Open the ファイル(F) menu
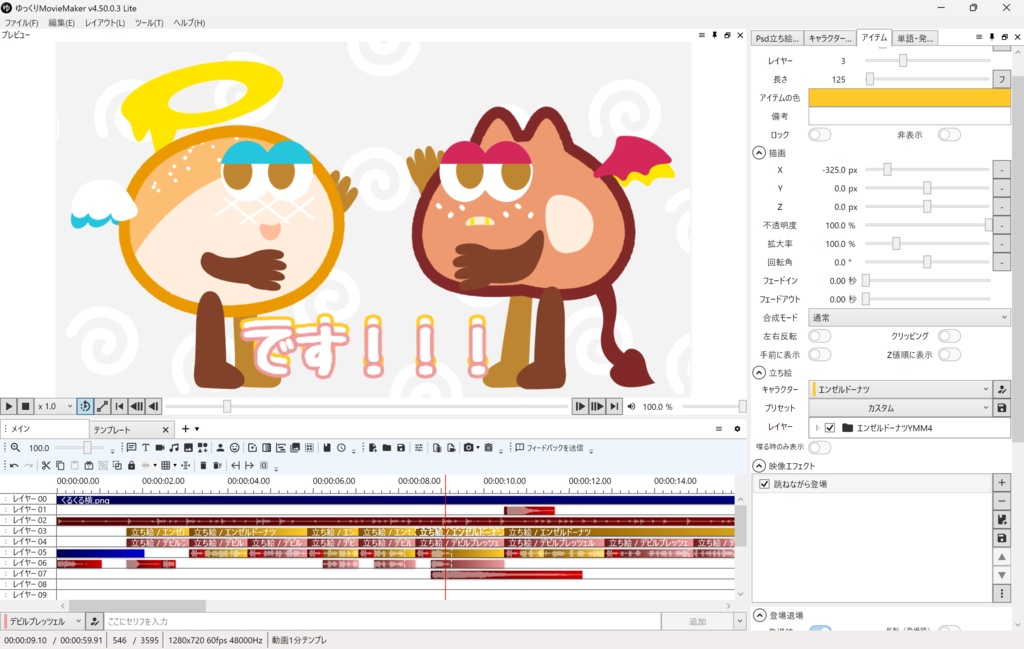This screenshot has width=1024, height=649. 21,23
